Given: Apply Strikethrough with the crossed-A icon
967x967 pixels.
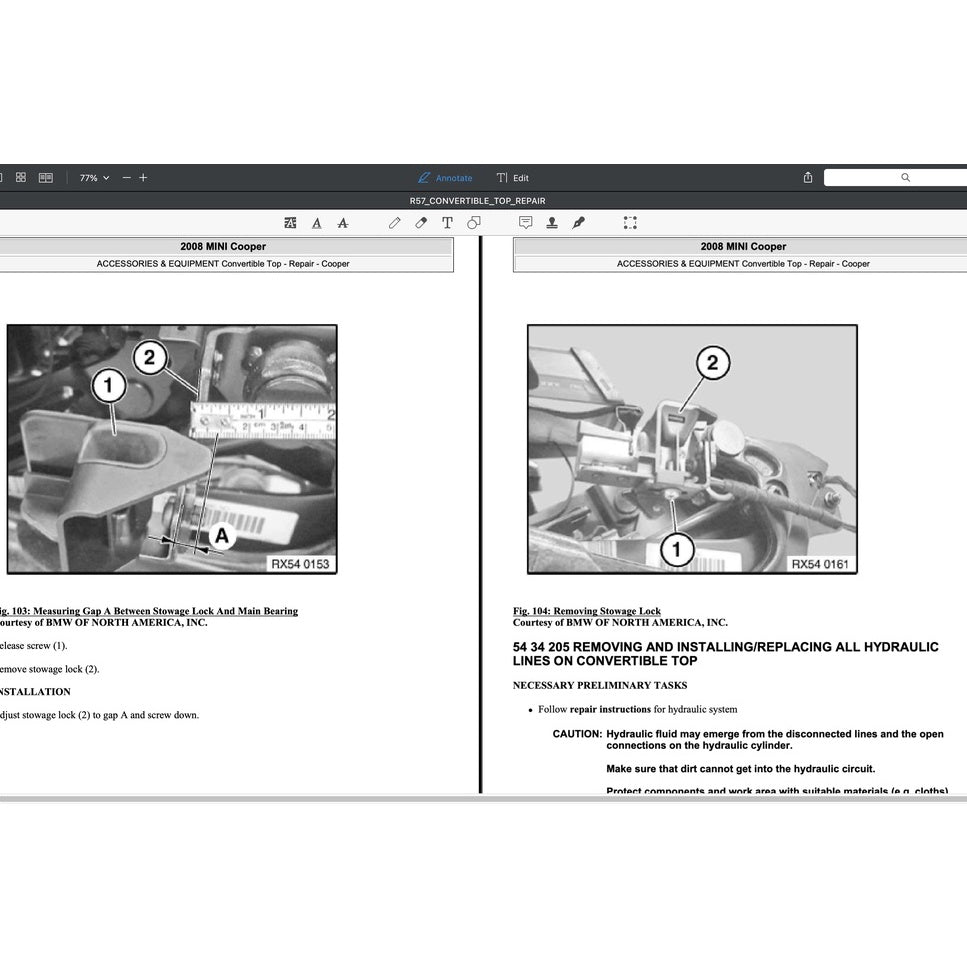Looking at the screenshot, I should pyautogui.click(x=343, y=222).
